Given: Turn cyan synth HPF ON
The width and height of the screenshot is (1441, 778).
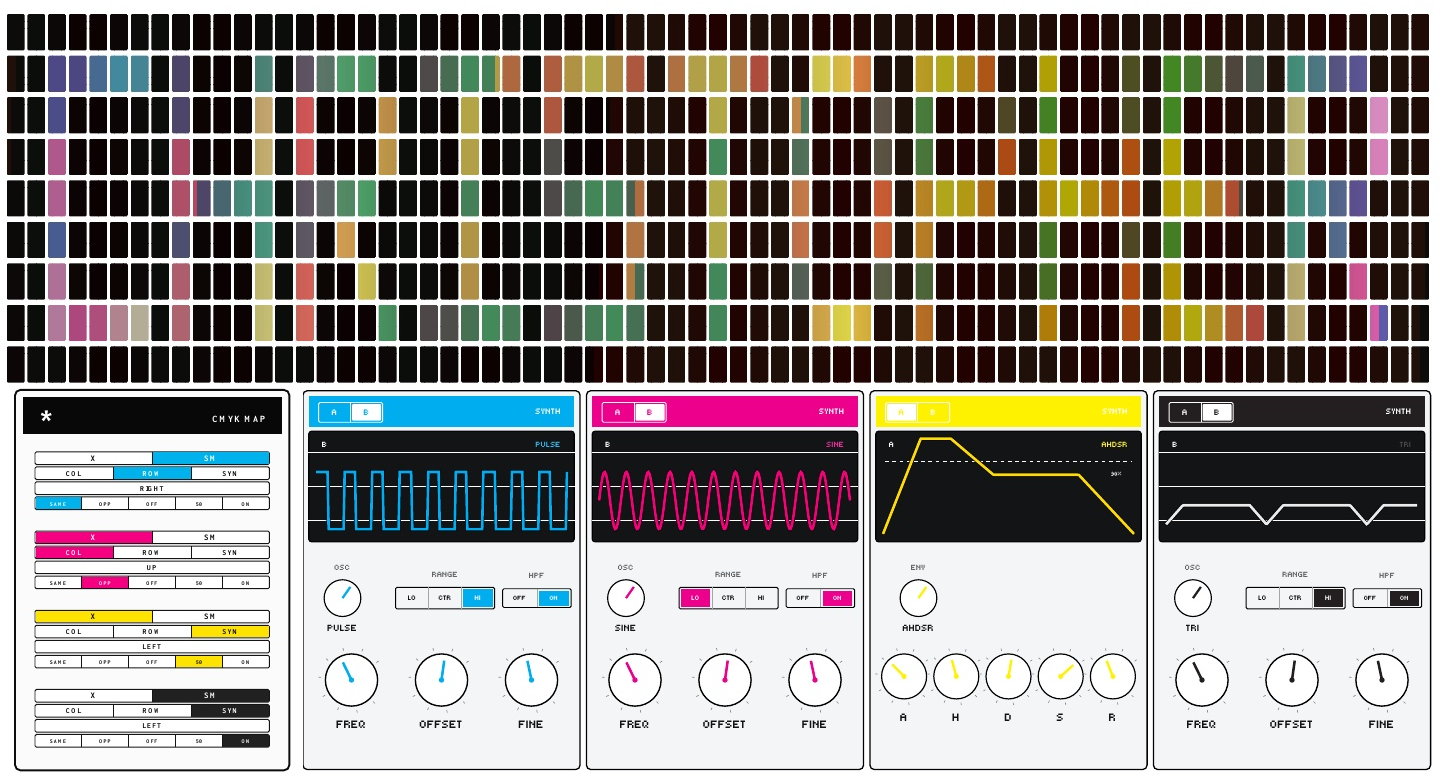Looking at the screenshot, I should (x=554, y=598).
